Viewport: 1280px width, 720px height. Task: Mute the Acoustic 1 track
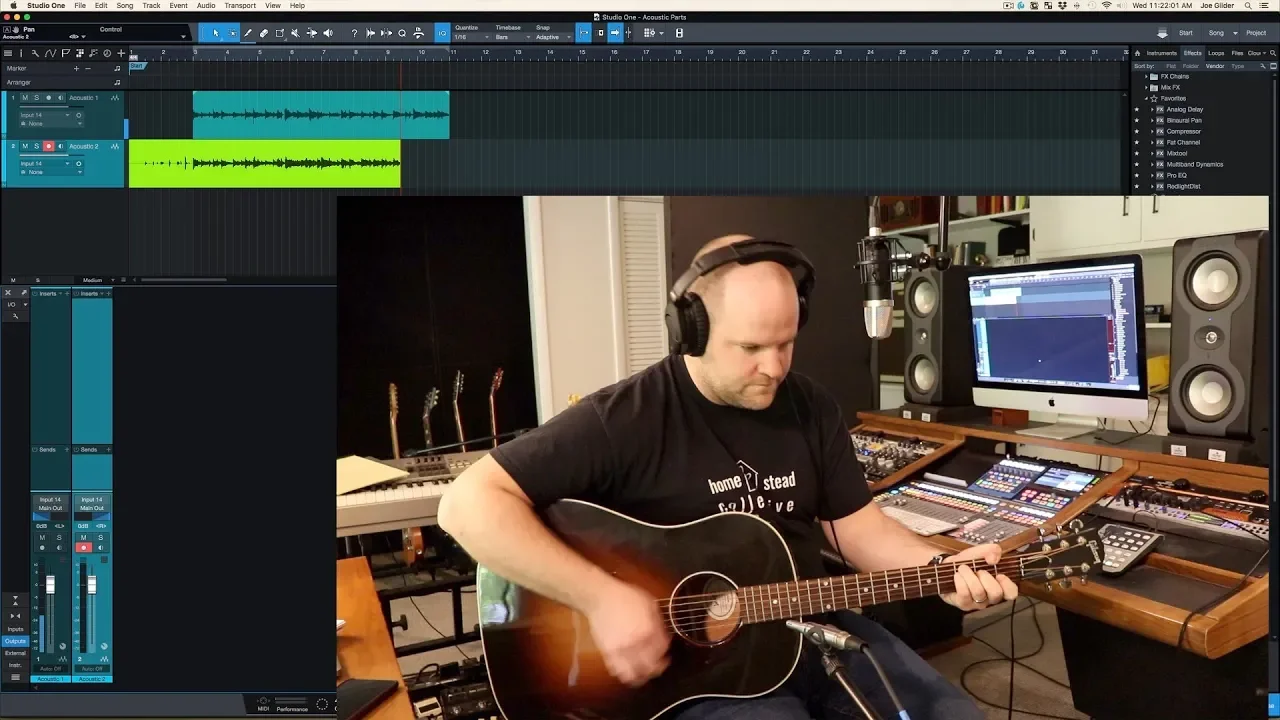(x=25, y=98)
